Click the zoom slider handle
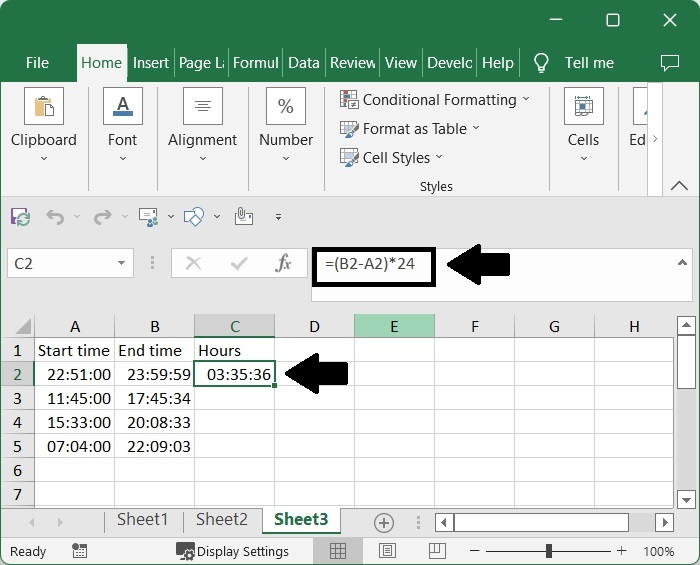 pos(549,551)
